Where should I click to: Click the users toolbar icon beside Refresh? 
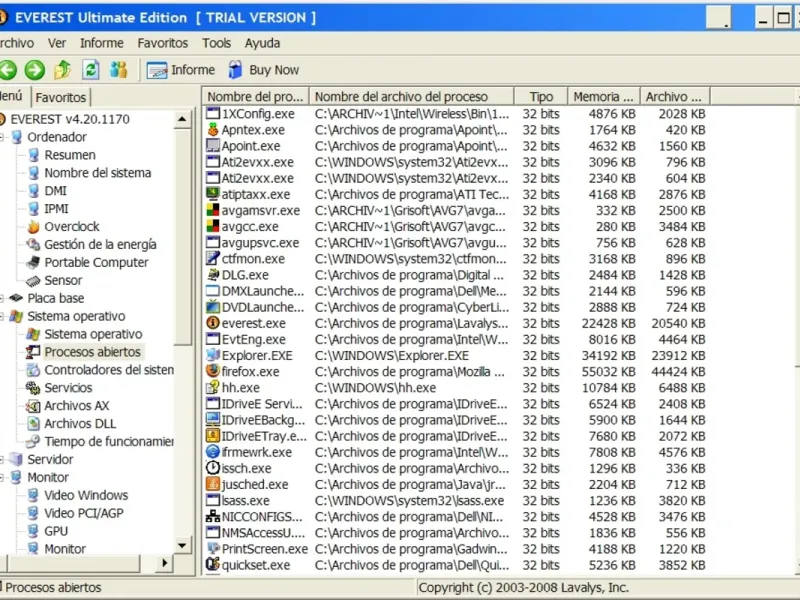pos(119,70)
